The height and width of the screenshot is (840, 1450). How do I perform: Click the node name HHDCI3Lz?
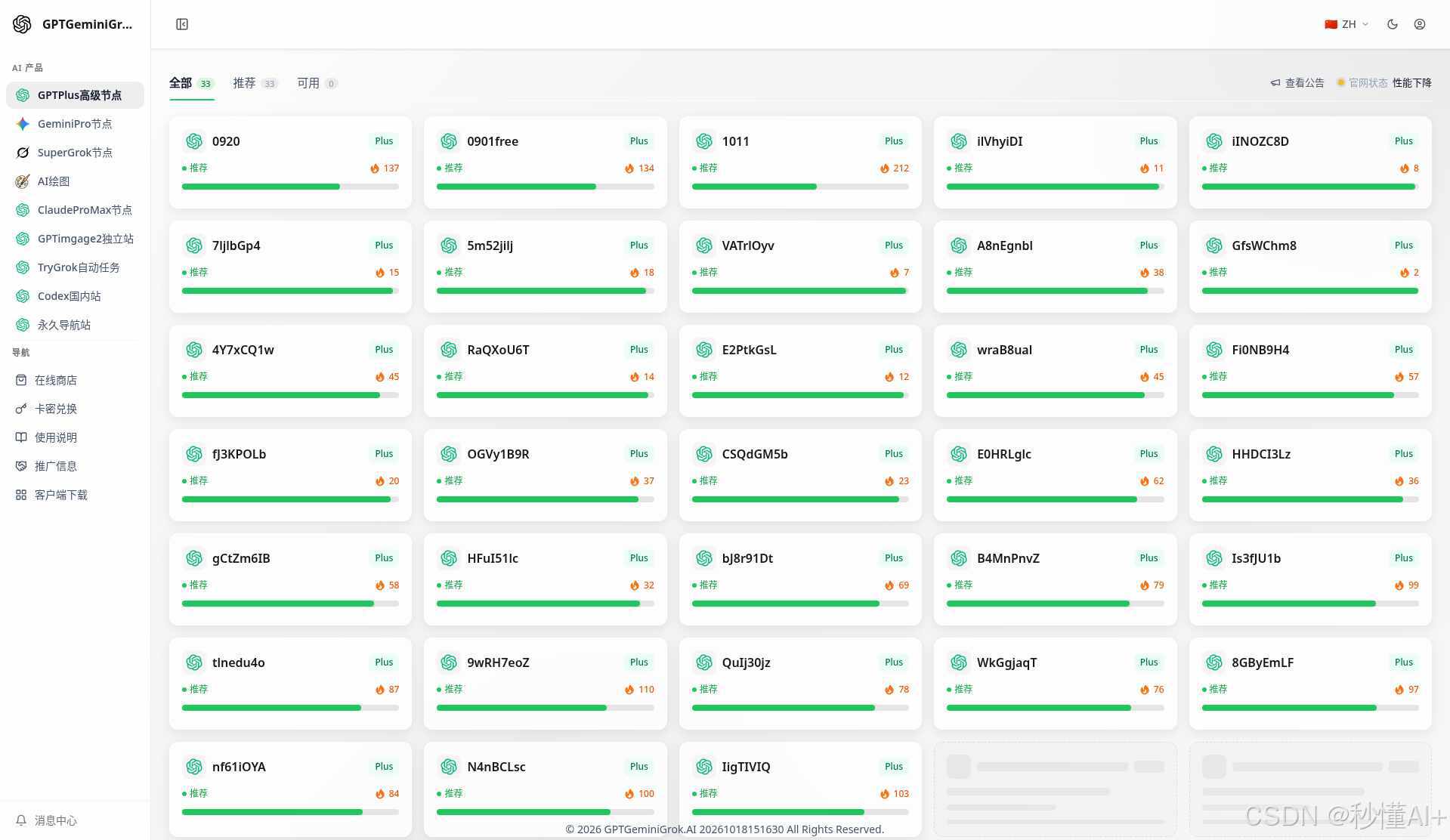(x=1261, y=454)
